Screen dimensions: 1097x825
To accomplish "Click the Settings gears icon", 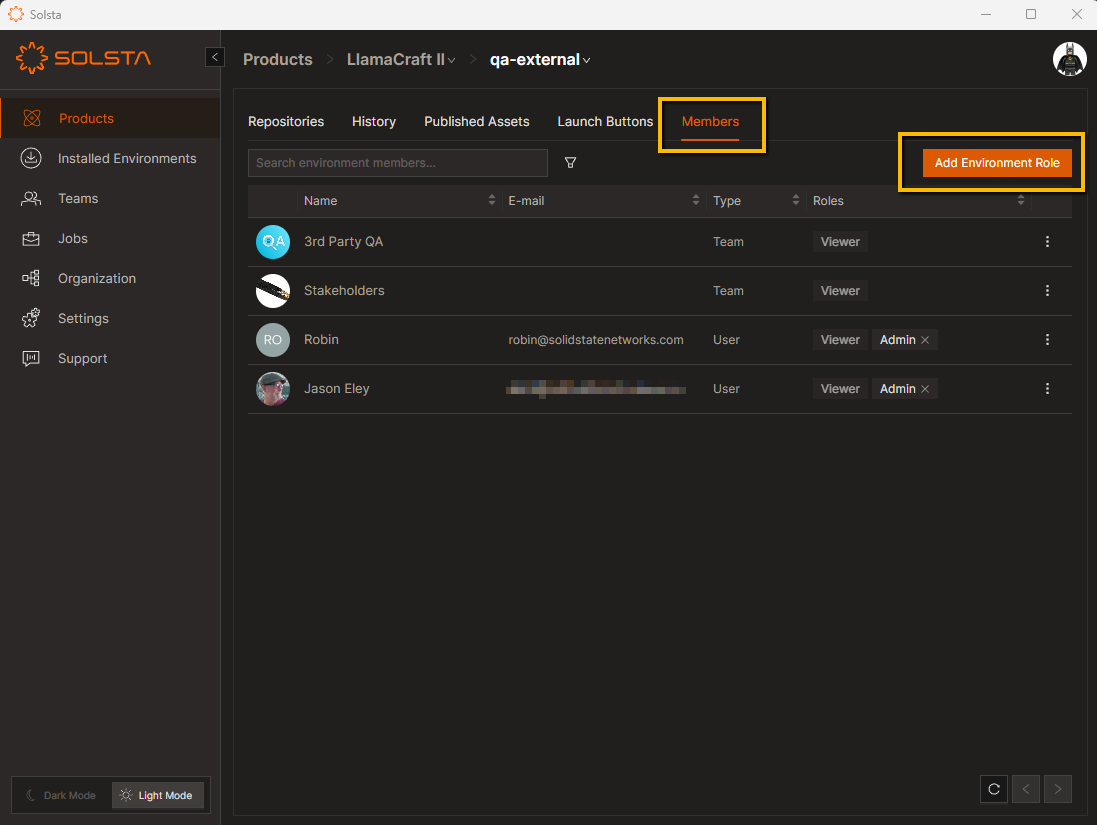I will tap(31, 318).
